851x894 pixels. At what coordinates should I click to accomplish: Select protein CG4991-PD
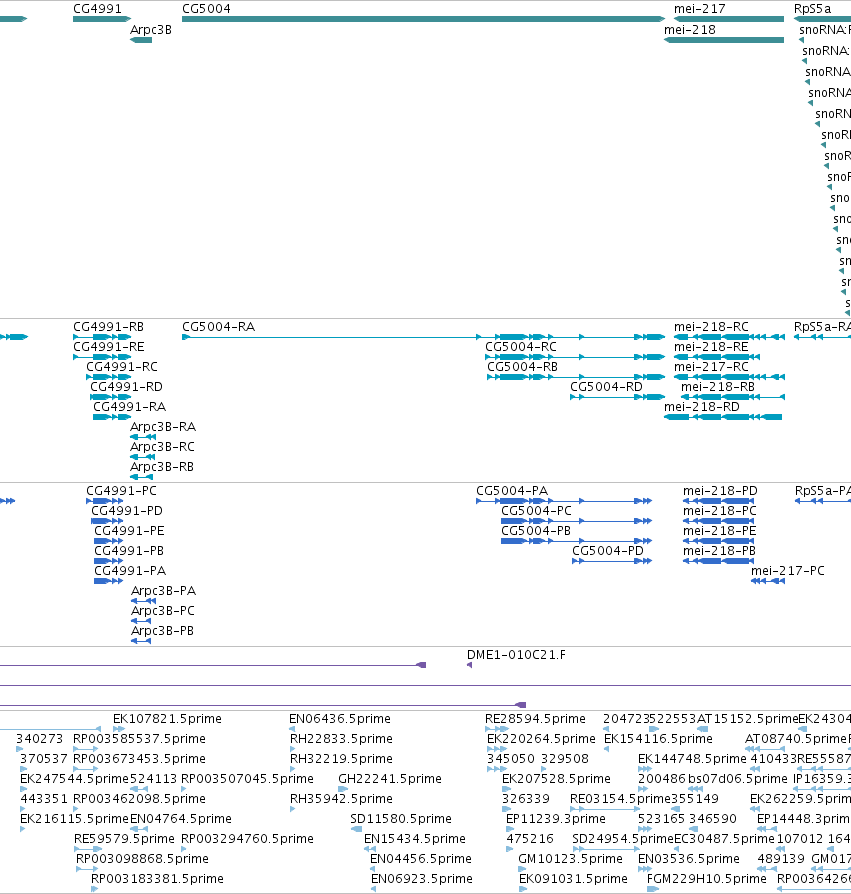pos(127,510)
